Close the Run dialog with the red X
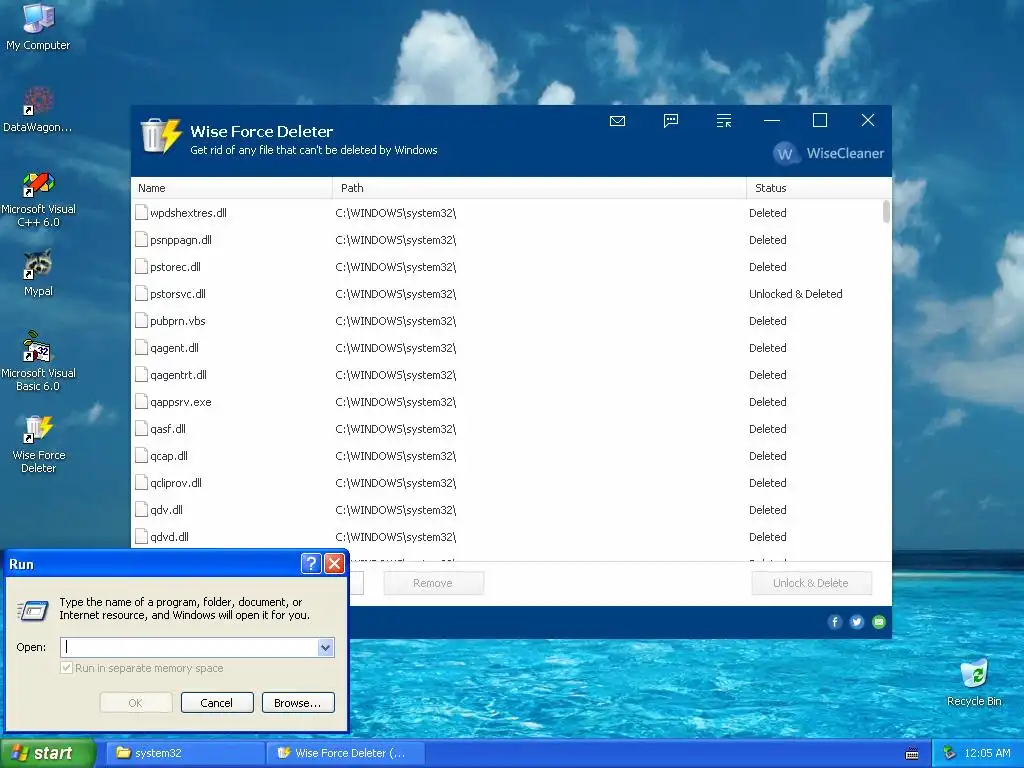Viewport: 1024px width, 768px height. (334, 563)
